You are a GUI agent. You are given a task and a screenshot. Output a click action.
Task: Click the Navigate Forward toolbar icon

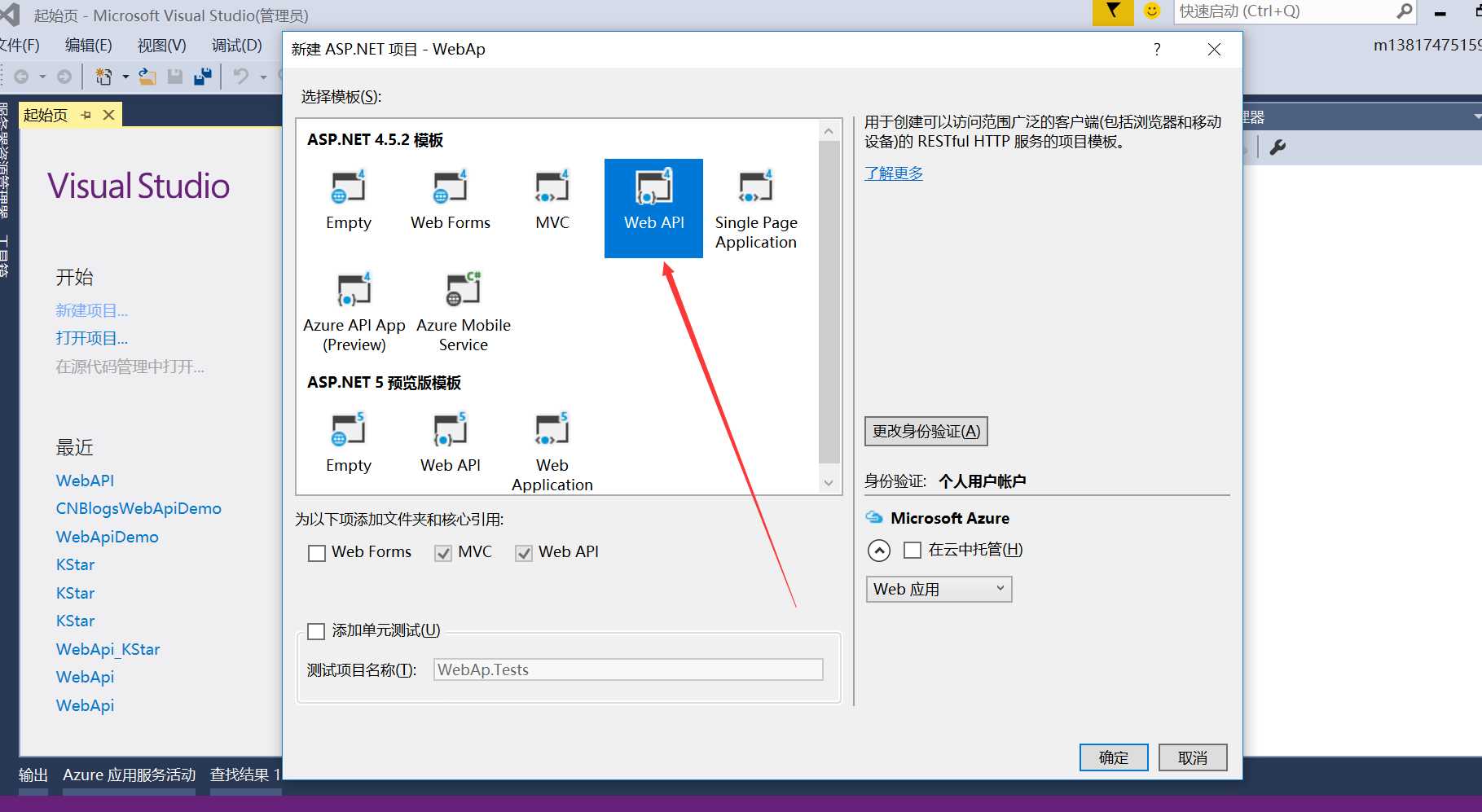(x=64, y=77)
